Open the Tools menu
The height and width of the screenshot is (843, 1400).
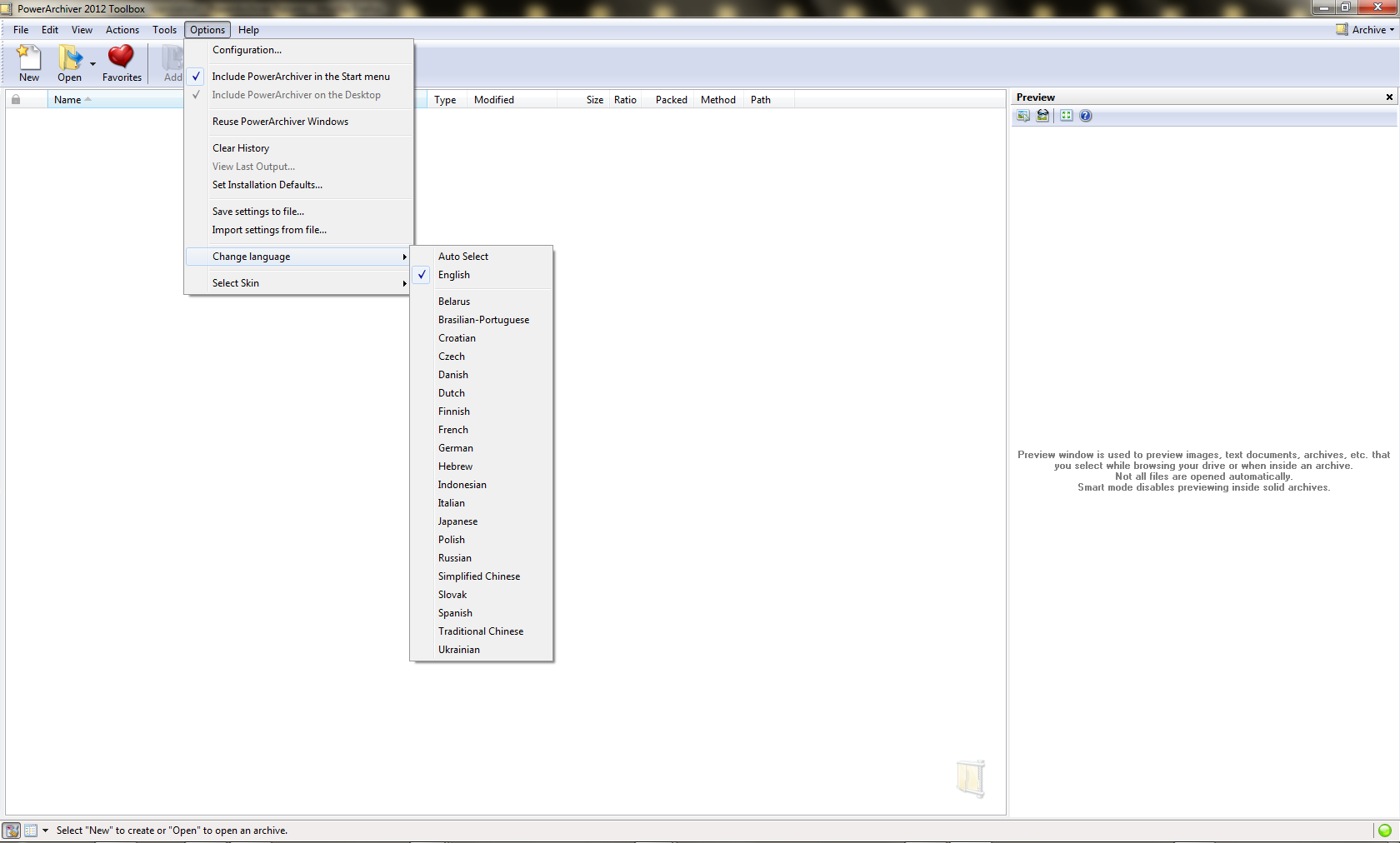pos(164,30)
